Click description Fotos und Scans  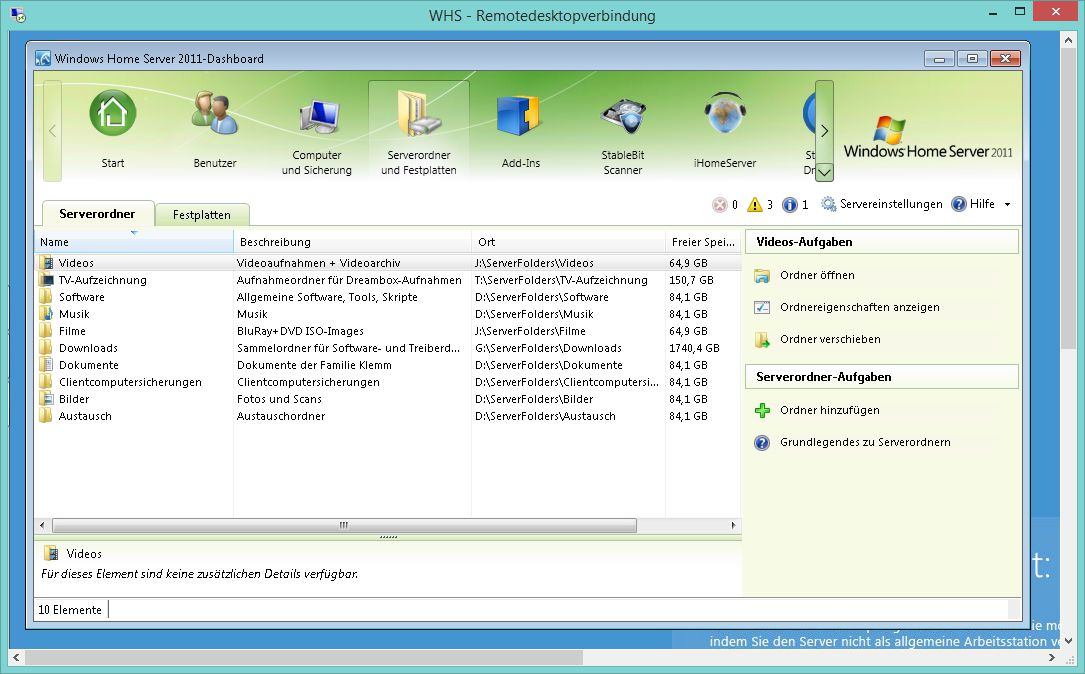point(279,399)
